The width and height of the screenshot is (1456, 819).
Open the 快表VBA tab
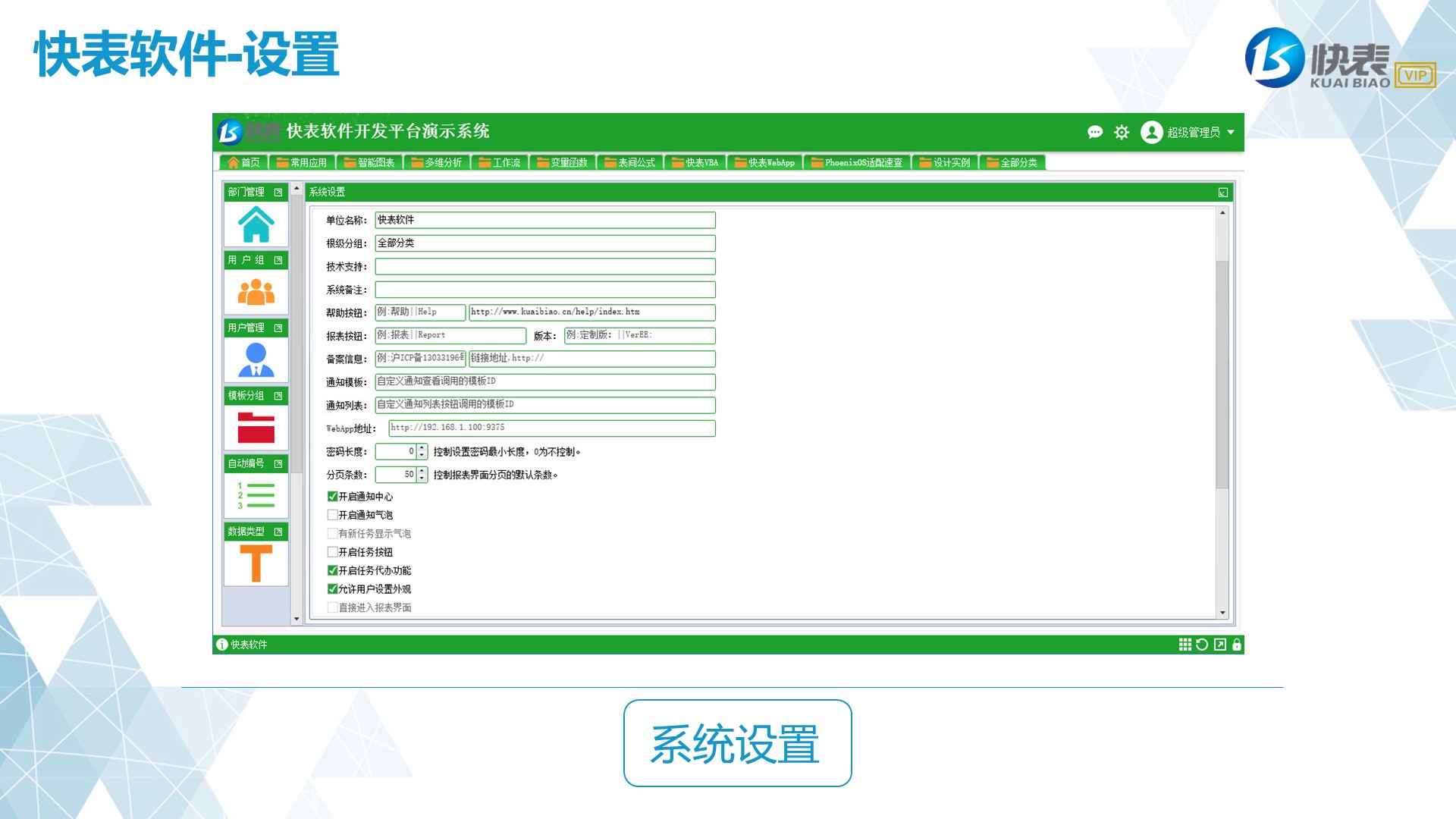tap(695, 163)
